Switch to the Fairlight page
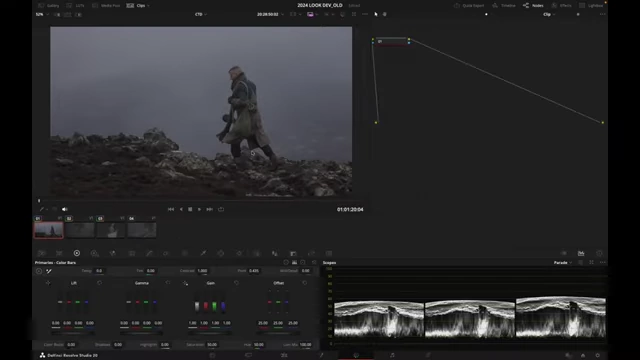Image resolution: width=640 pixels, height=360 pixels. tap(392, 356)
